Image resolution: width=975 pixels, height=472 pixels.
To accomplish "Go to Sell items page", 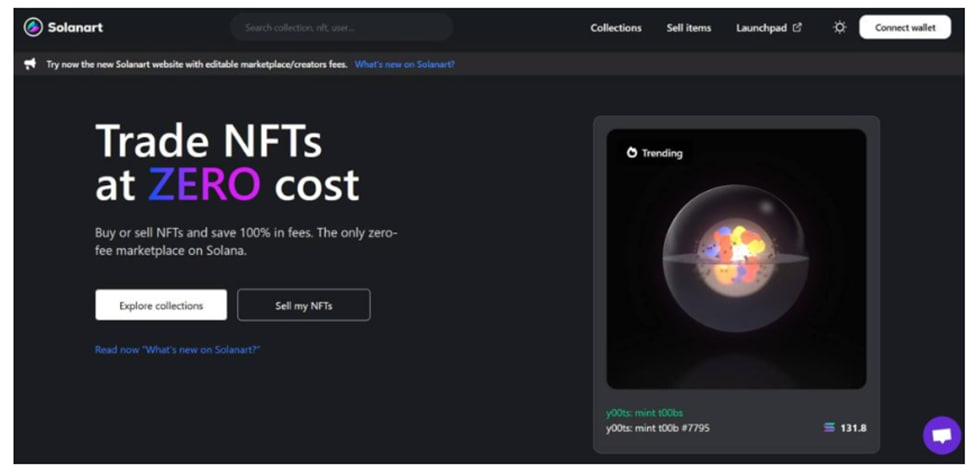I will (688, 28).
